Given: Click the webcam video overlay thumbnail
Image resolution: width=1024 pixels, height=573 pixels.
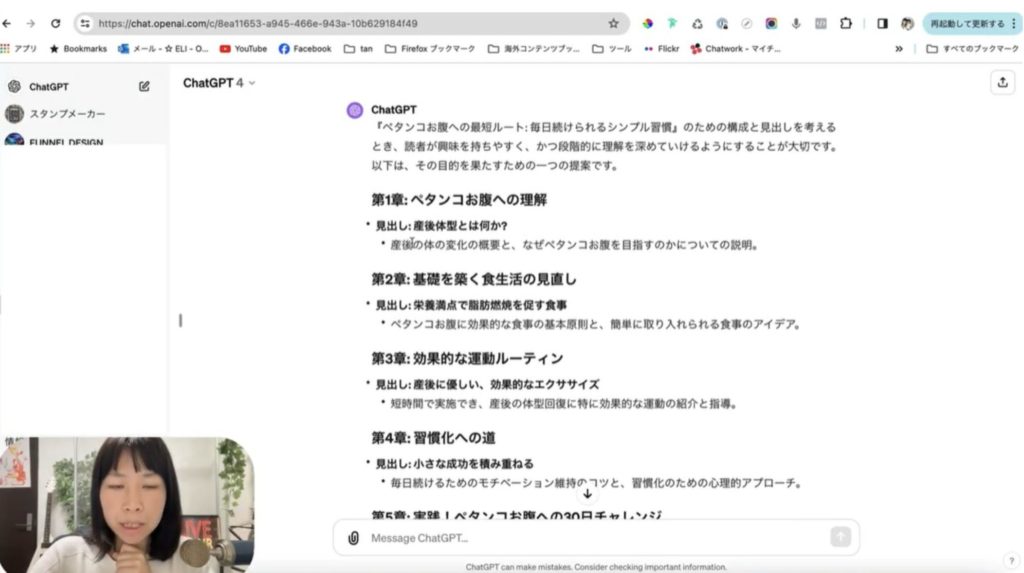Looking at the screenshot, I should [127, 504].
